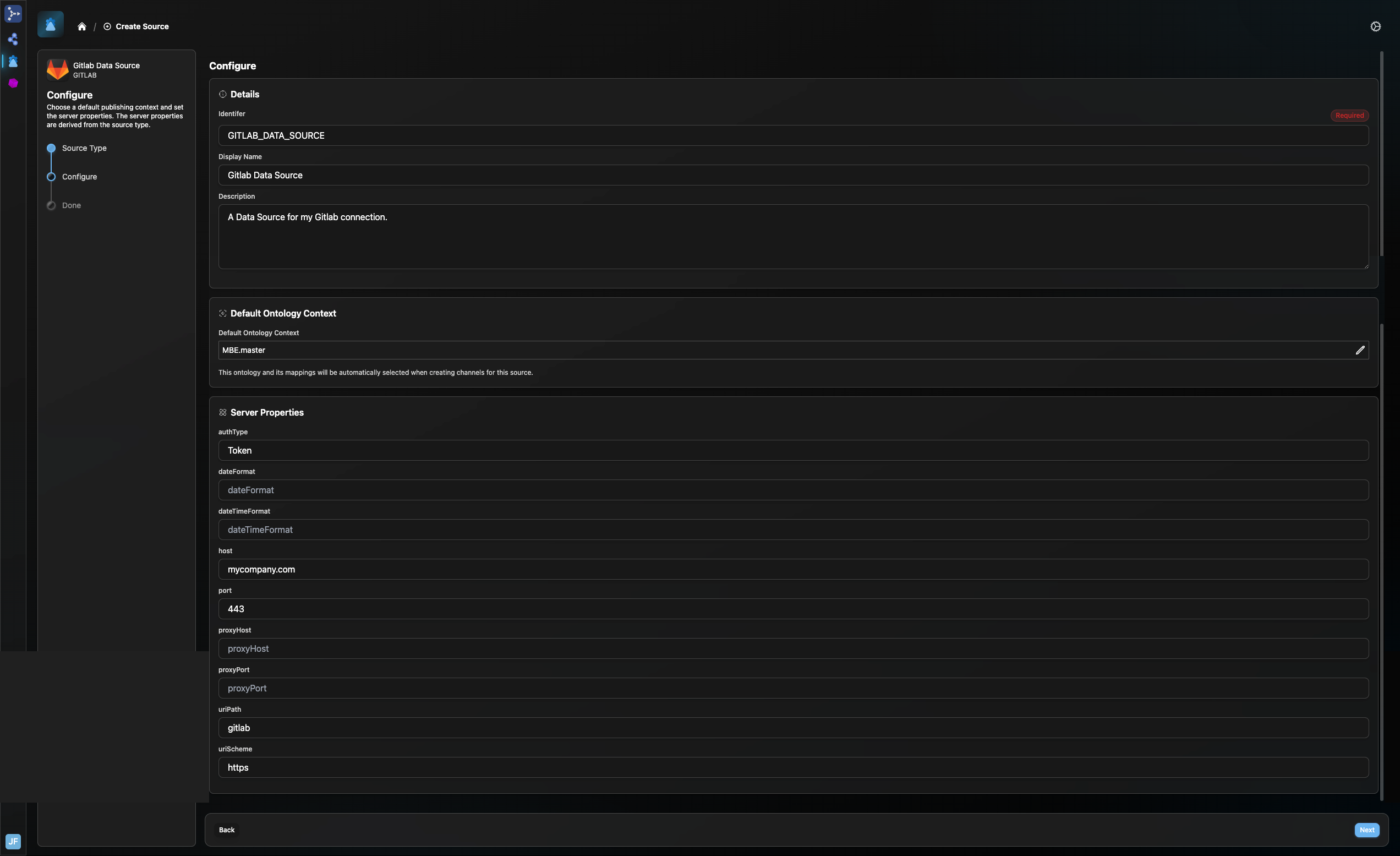The image size is (1400, 856).
Task: Click the top workflow logo icon in sidebar
Action: coord(13,14)
